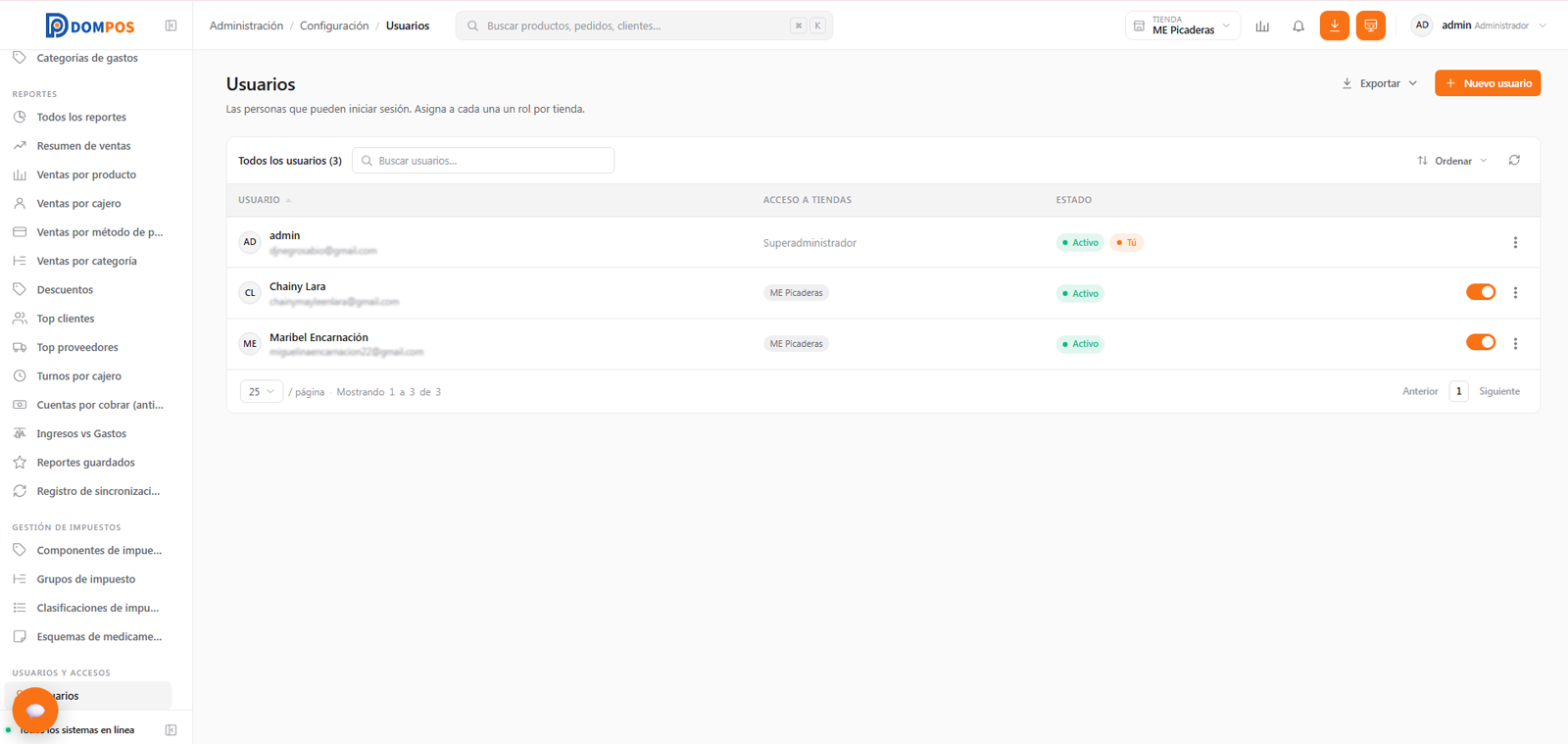This screenshot has height=744, width=1568.
Task: Click the orange download icon button
Action: [1334, 25]
